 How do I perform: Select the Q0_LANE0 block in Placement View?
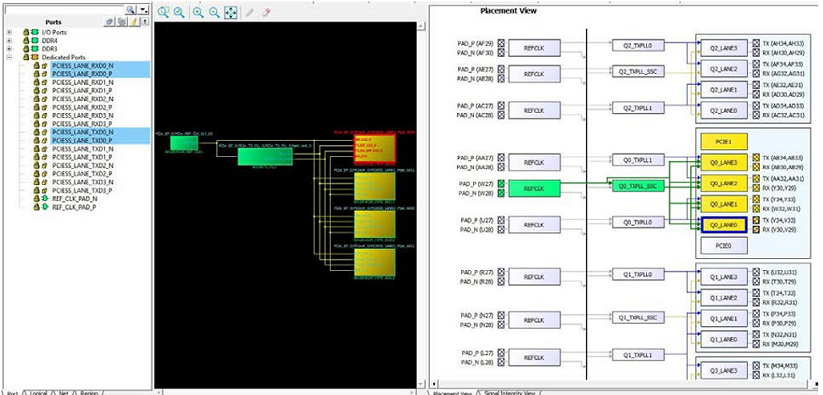point(724,225)
